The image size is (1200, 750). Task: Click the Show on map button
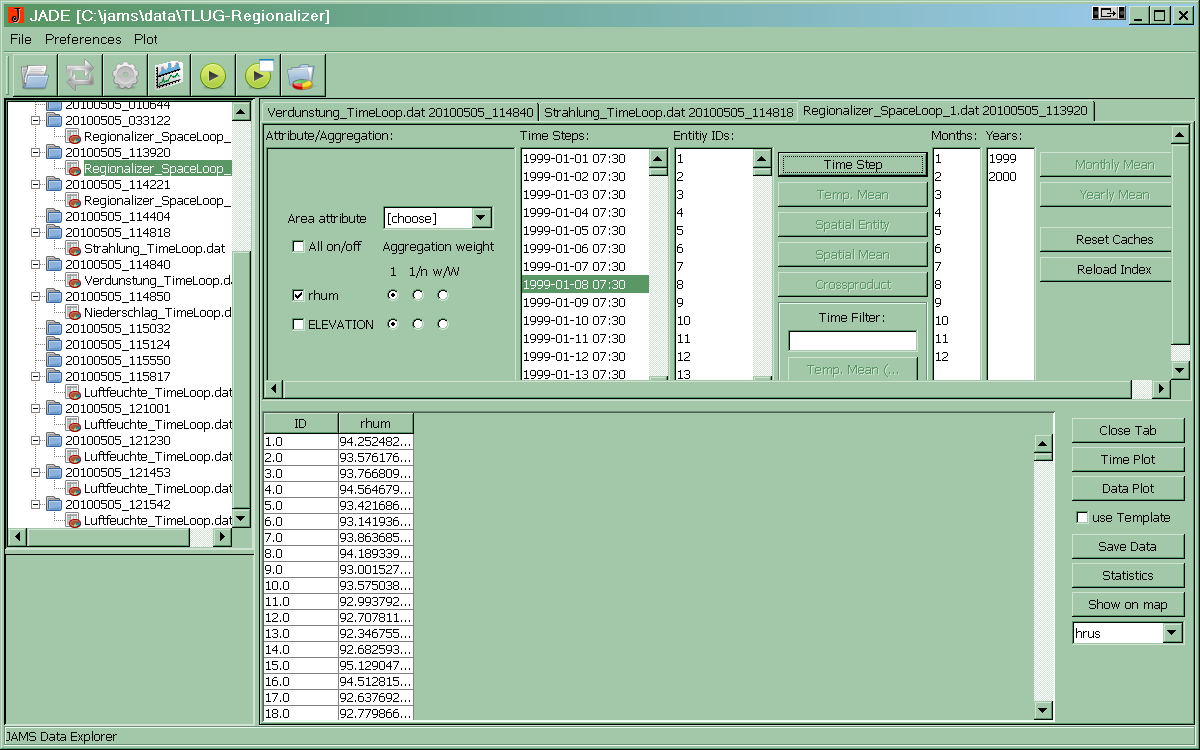pyautogui.click(x=1127, y=604)
